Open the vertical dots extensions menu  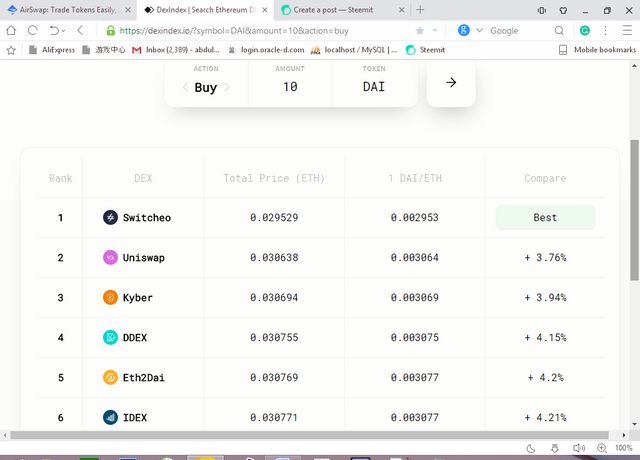click(x=605, y=30)
